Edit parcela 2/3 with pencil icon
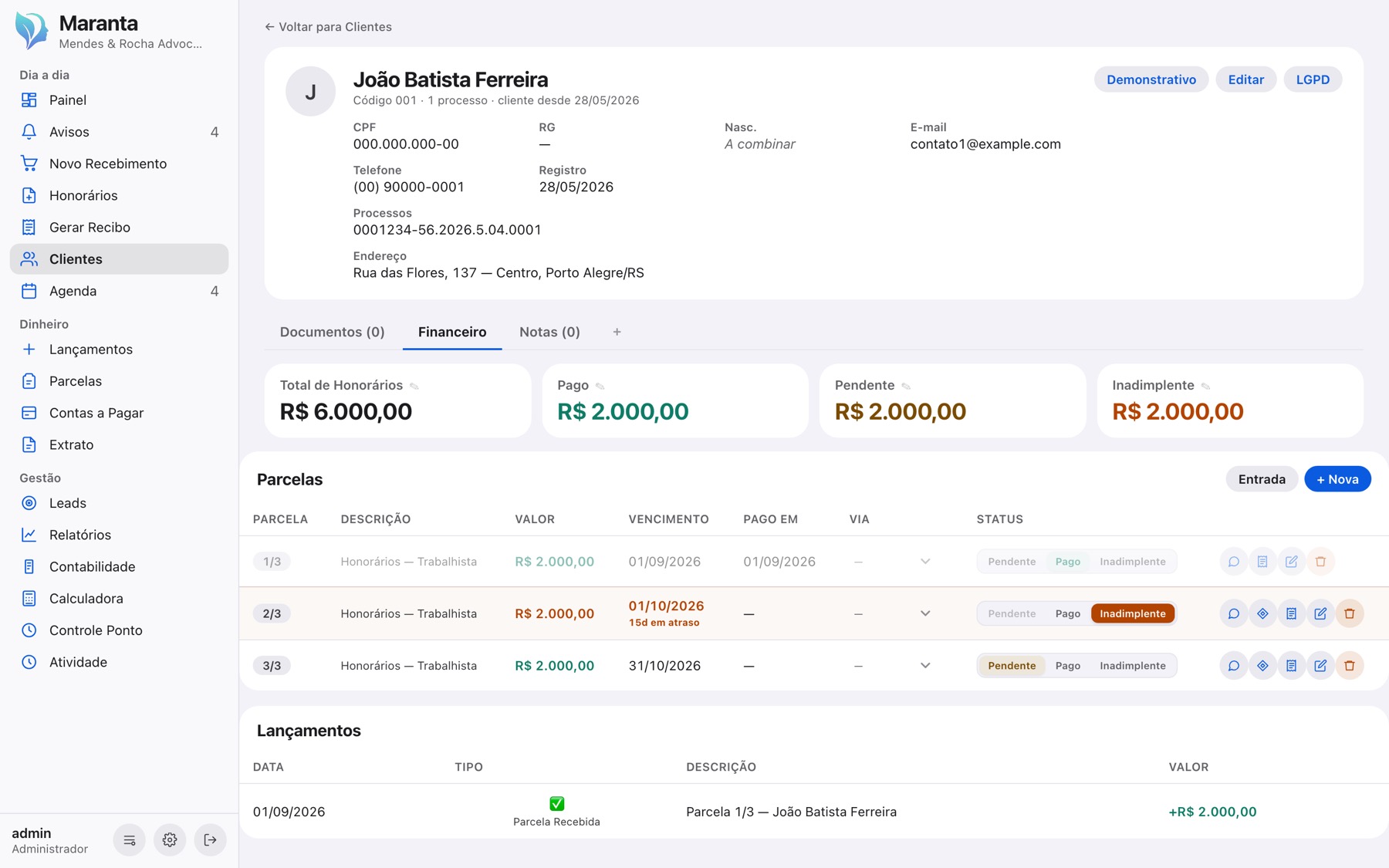The width and height of the screenshot is (1389, 868). pos(1320,613)
